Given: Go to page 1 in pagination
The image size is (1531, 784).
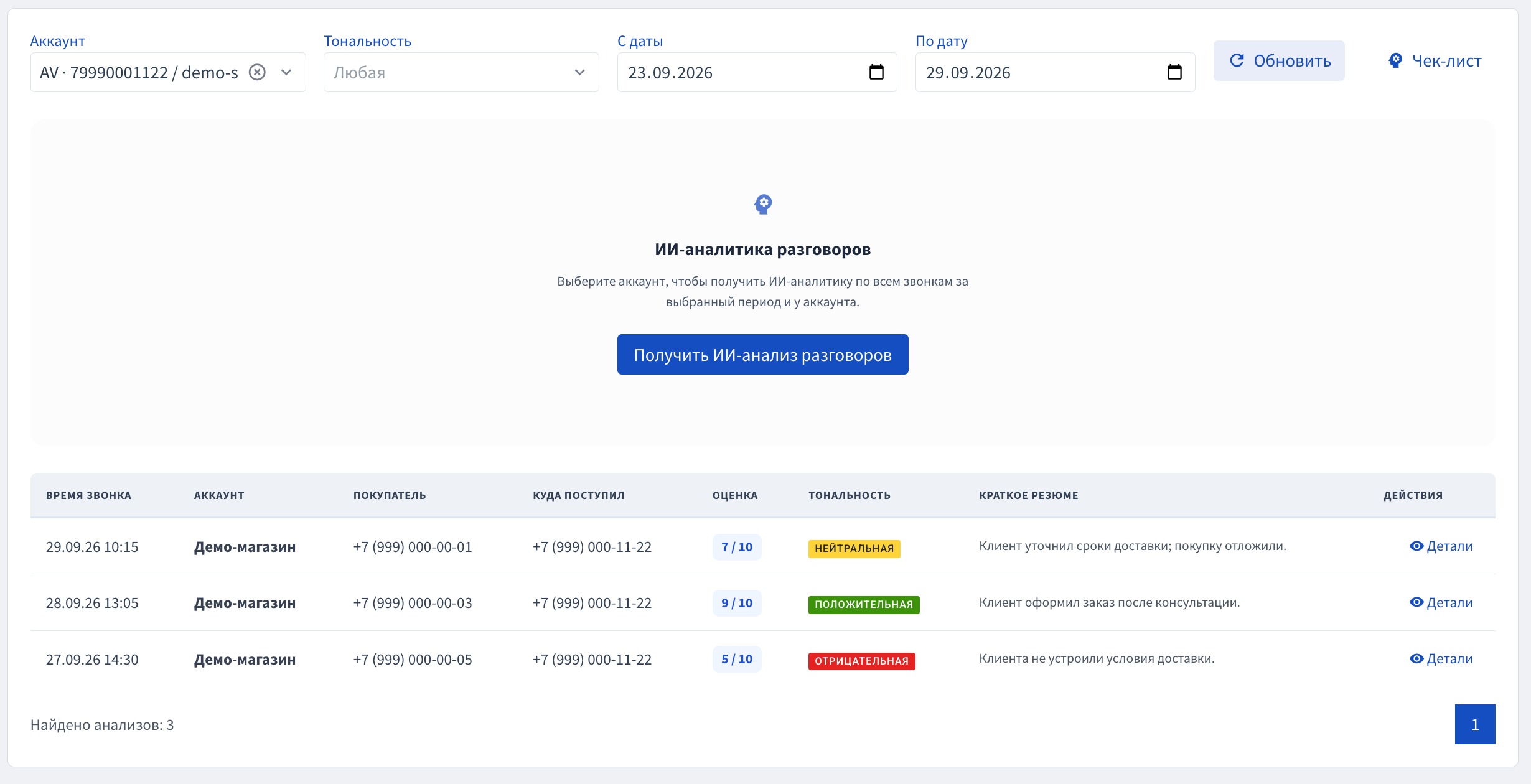Looking at the screenshot, I should pyautogui.click(x=1475, y=724).
